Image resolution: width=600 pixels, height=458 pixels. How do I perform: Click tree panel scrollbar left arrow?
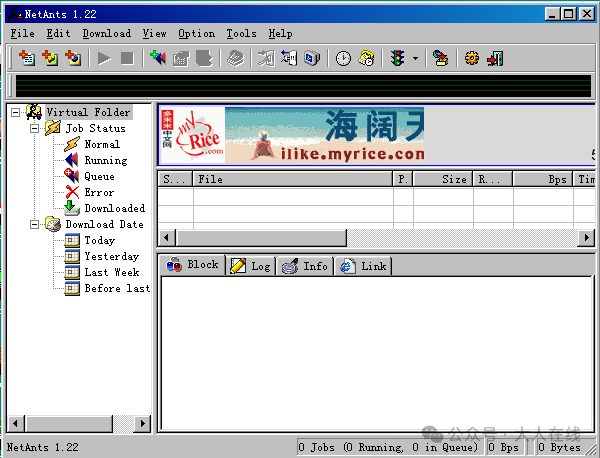point(15,423)
